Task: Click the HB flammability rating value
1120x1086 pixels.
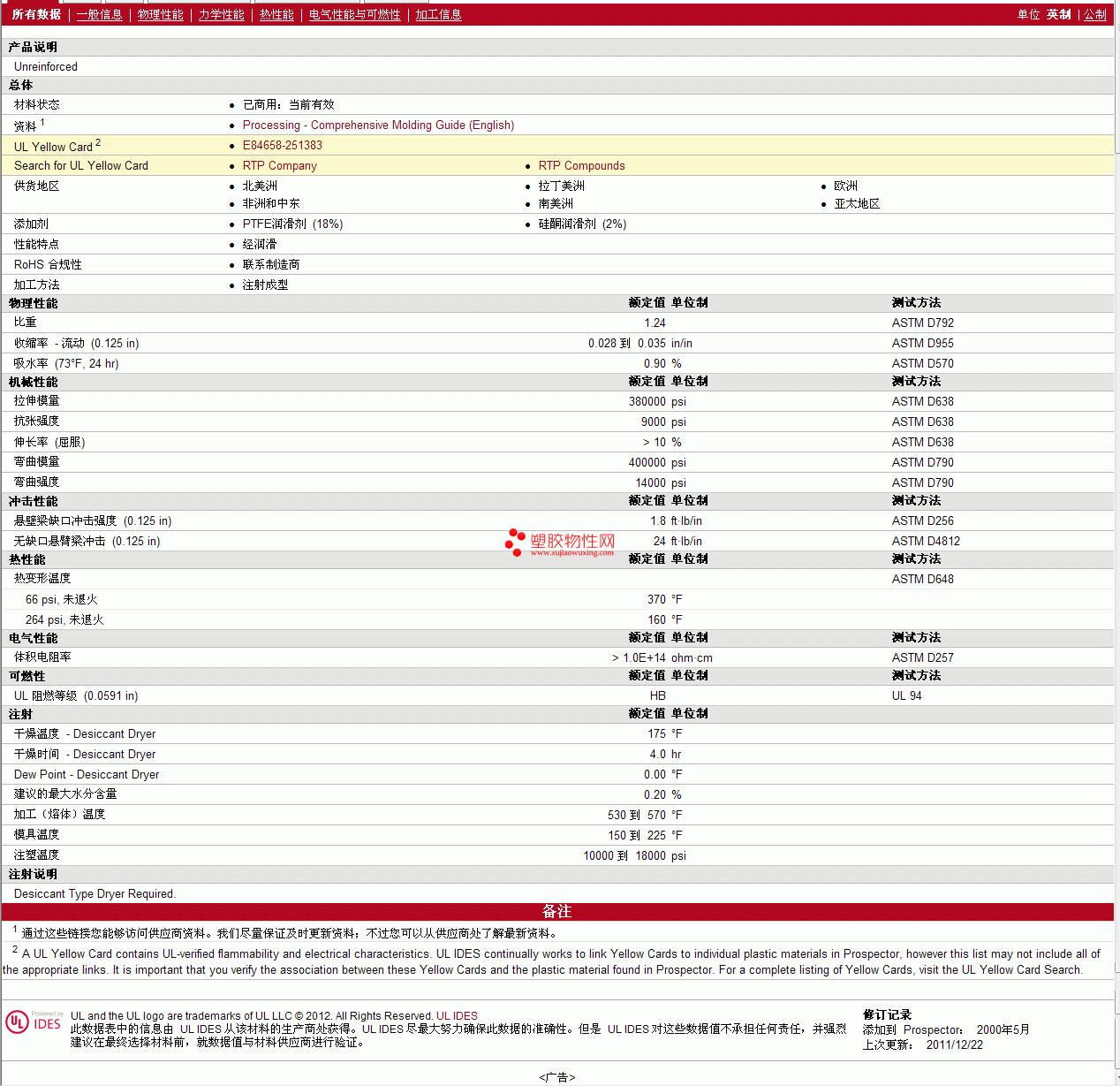Action: 658,696
